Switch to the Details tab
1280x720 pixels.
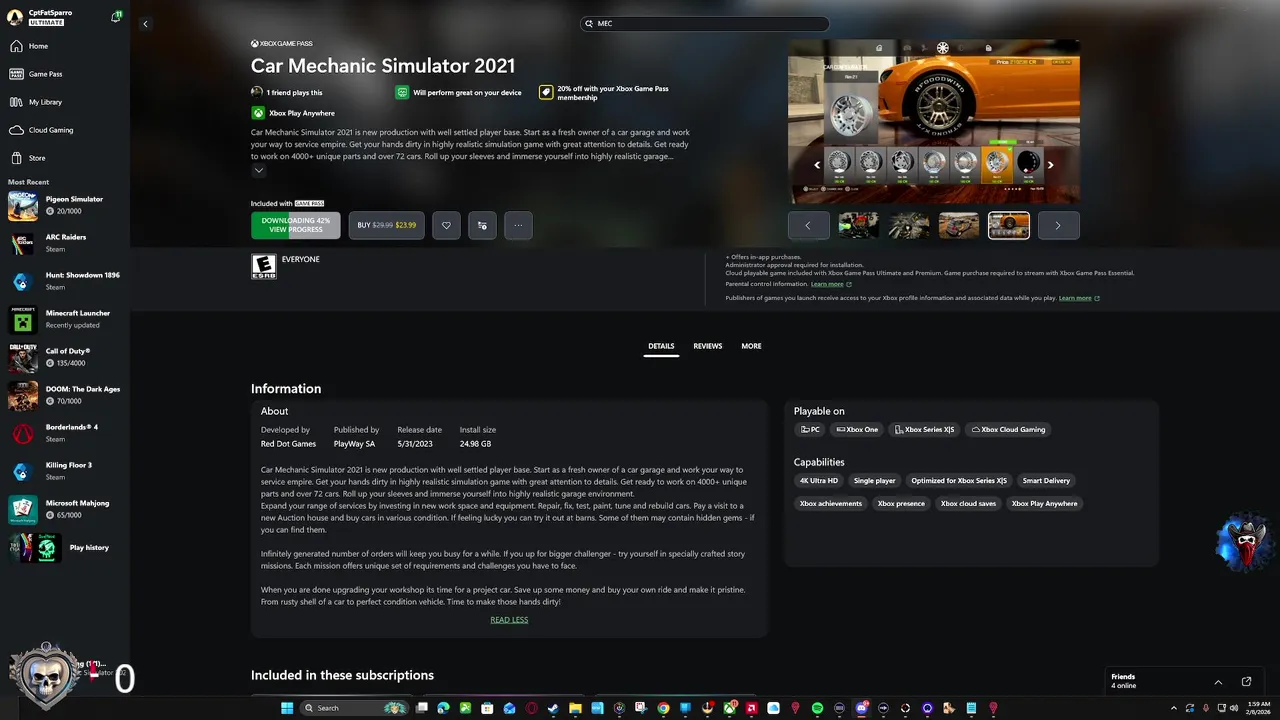pyautogui.click(x=661, y=346)
